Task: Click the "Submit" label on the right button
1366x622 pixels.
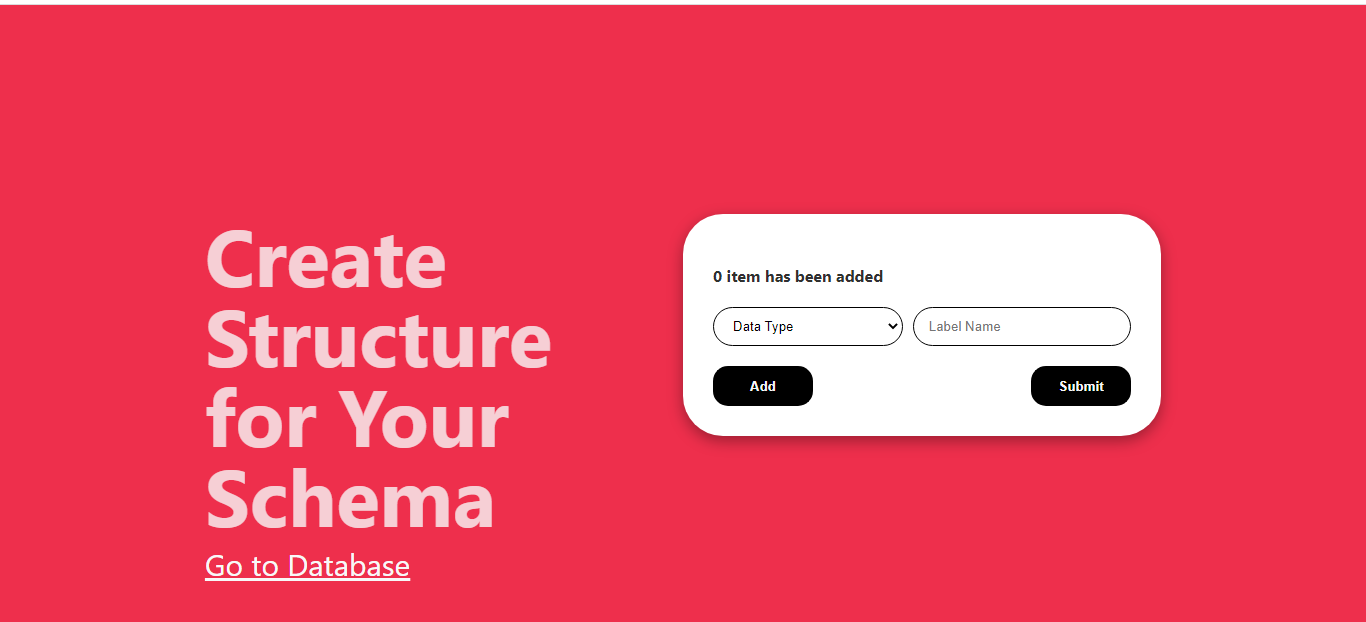Action: click(1081, 386)
